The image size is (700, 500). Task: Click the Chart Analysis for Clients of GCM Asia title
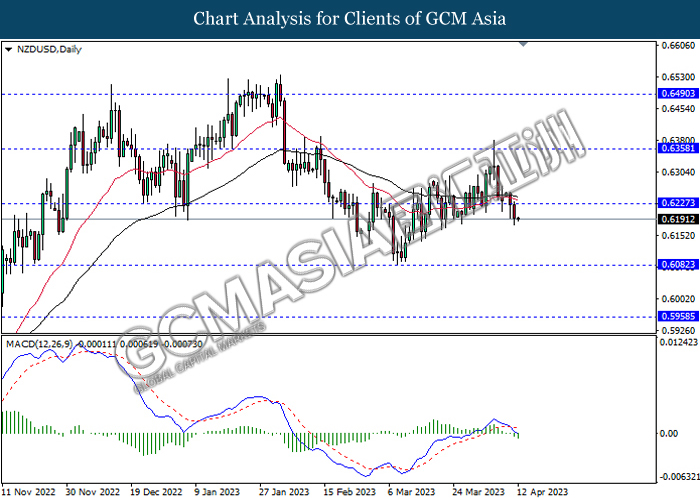coord(350,19)
